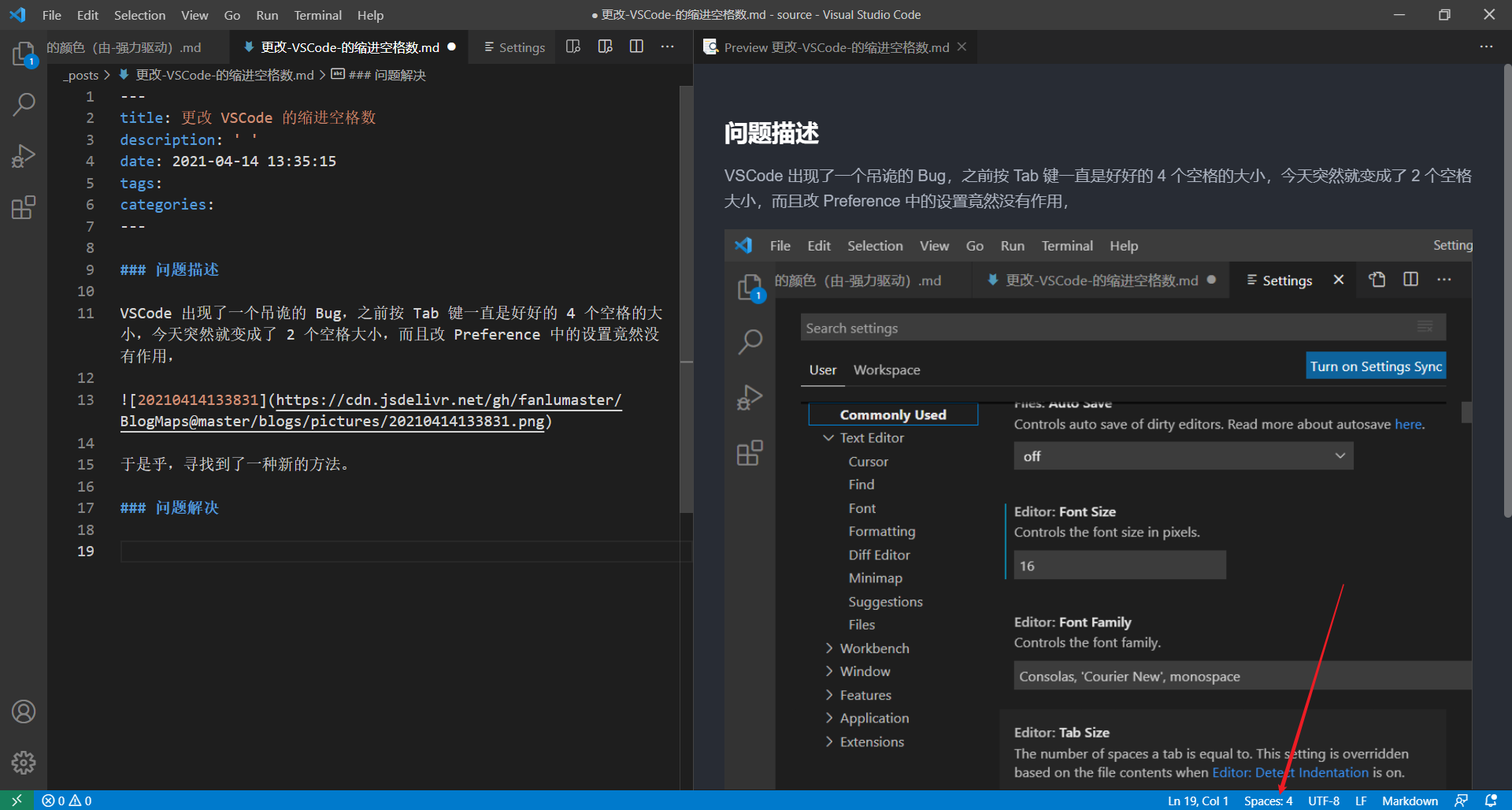Image resolution: width=1512 pixels, height=810 pixels.
Task: Click the paragraph starting 'VSCode 出现了' on line 11 in the editor
Action: (x=391, y=335)
